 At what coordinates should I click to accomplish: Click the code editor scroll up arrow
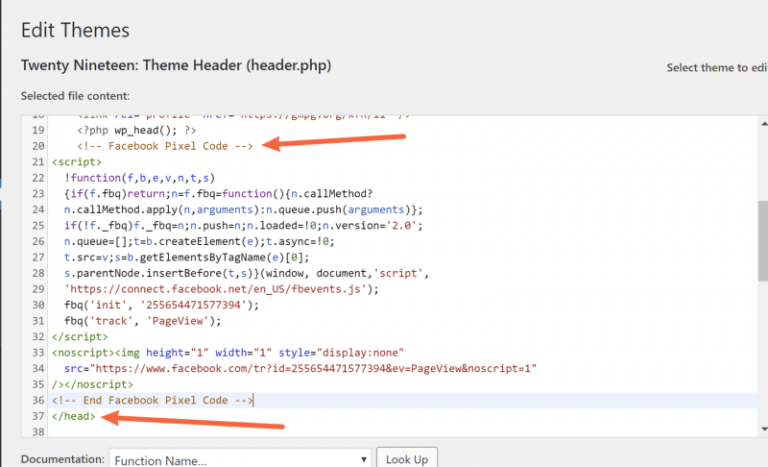[x=764, y=124]
